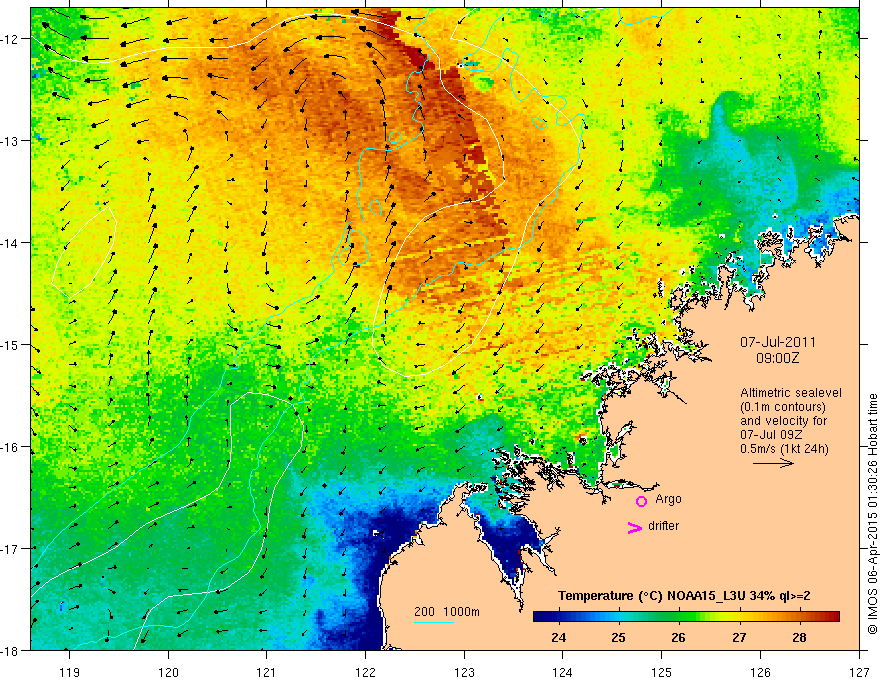Click the color bar label 28
The height and width of the screenshot is (680, 880).
pos(799,637)
